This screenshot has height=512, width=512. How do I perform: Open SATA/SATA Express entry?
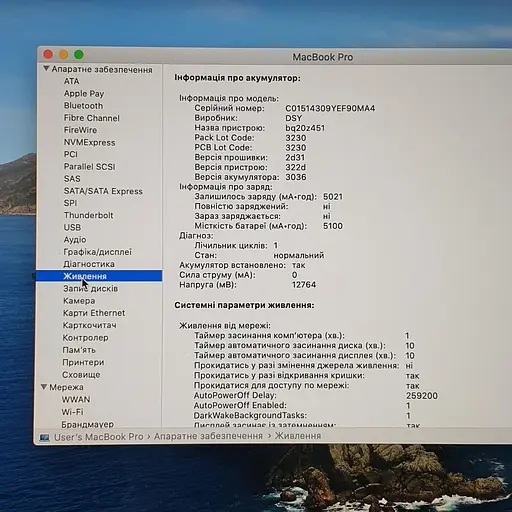[x=103, y=191]
